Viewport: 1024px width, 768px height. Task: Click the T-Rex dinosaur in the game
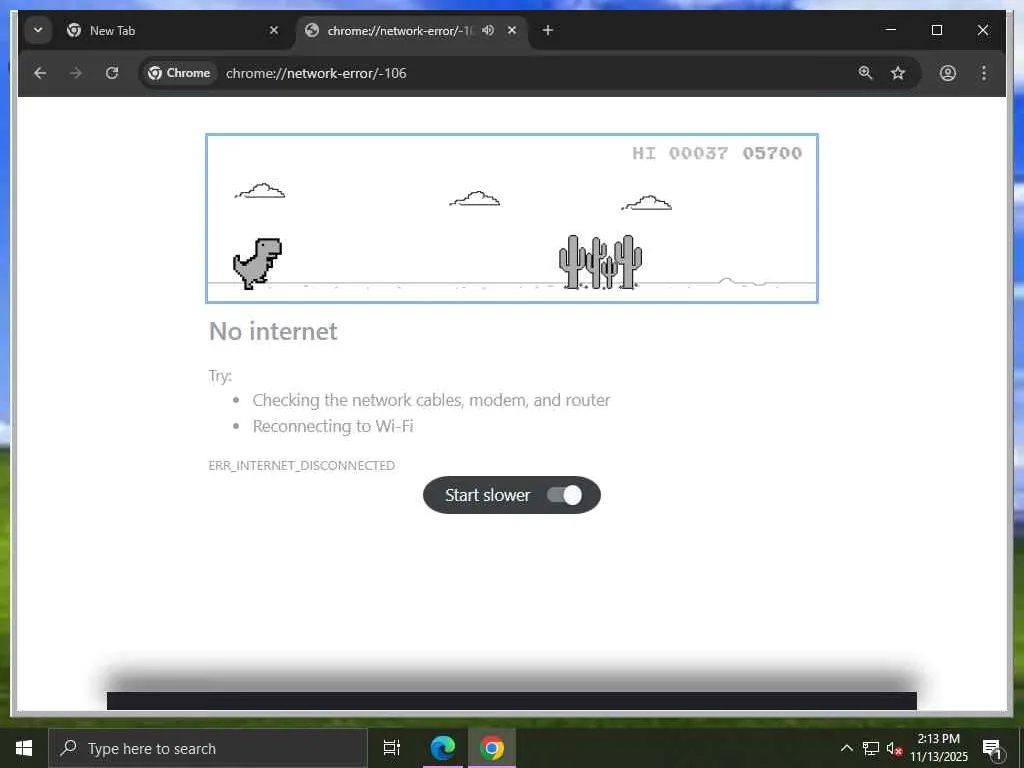pyautogui.click(x=257, y=263)
